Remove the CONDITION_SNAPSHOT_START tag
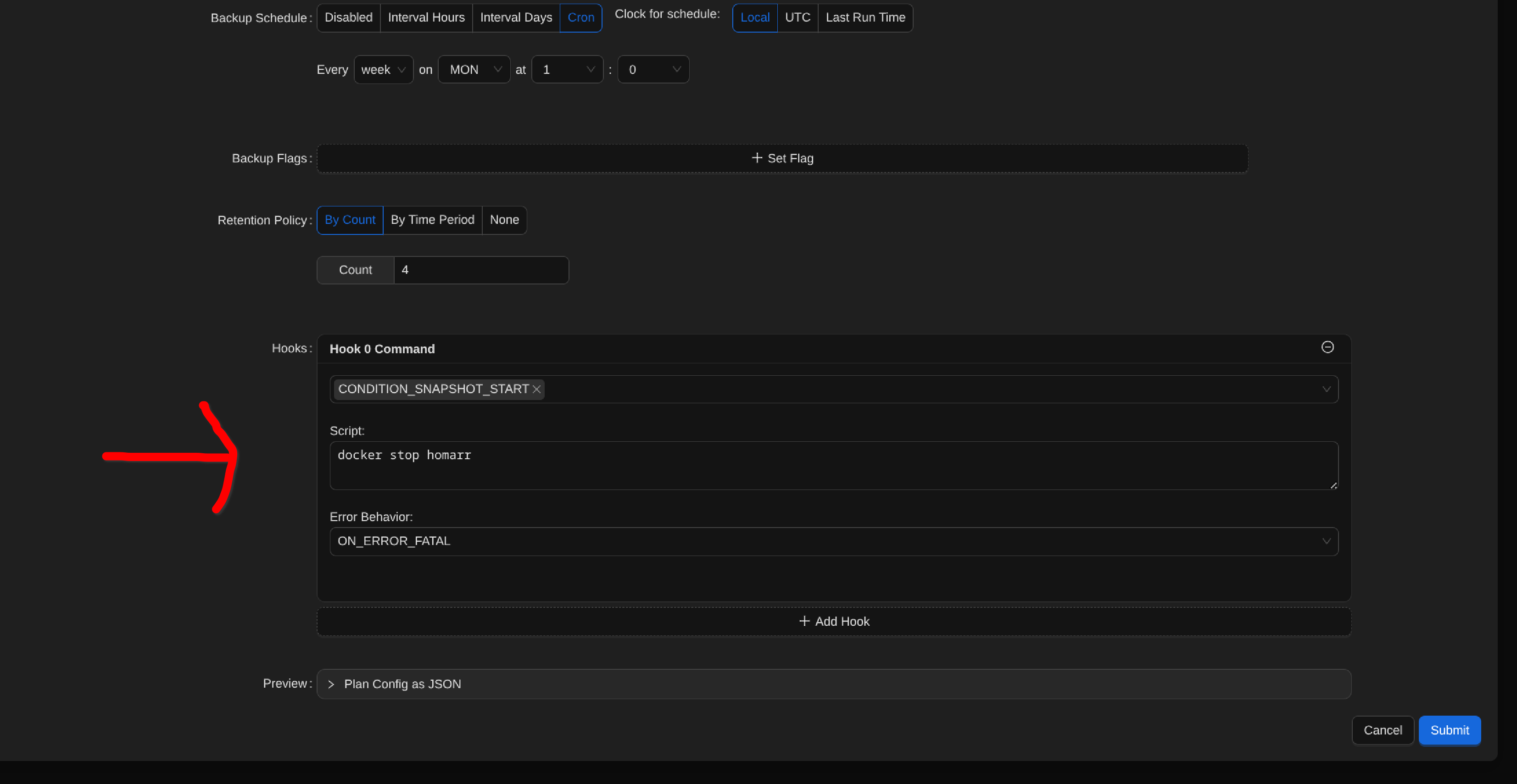 click(x=536, y=389)
